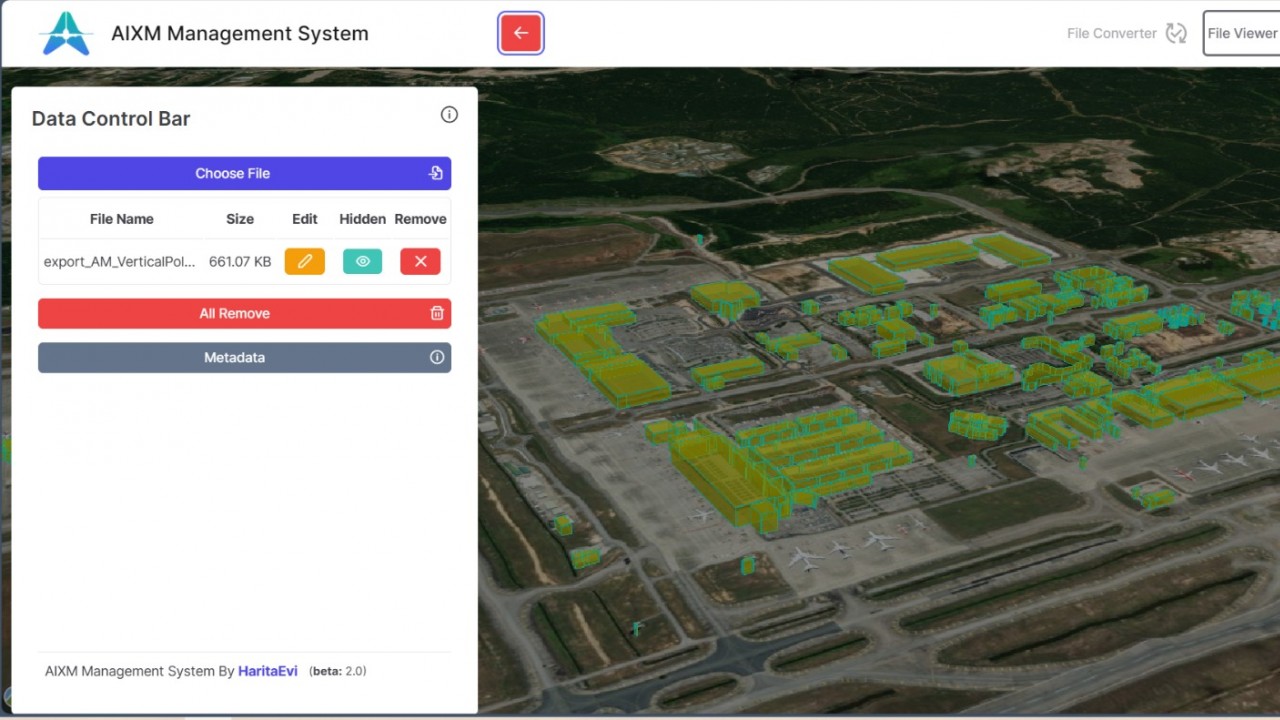Expand the Metadata section

click(x=235, y=357)
